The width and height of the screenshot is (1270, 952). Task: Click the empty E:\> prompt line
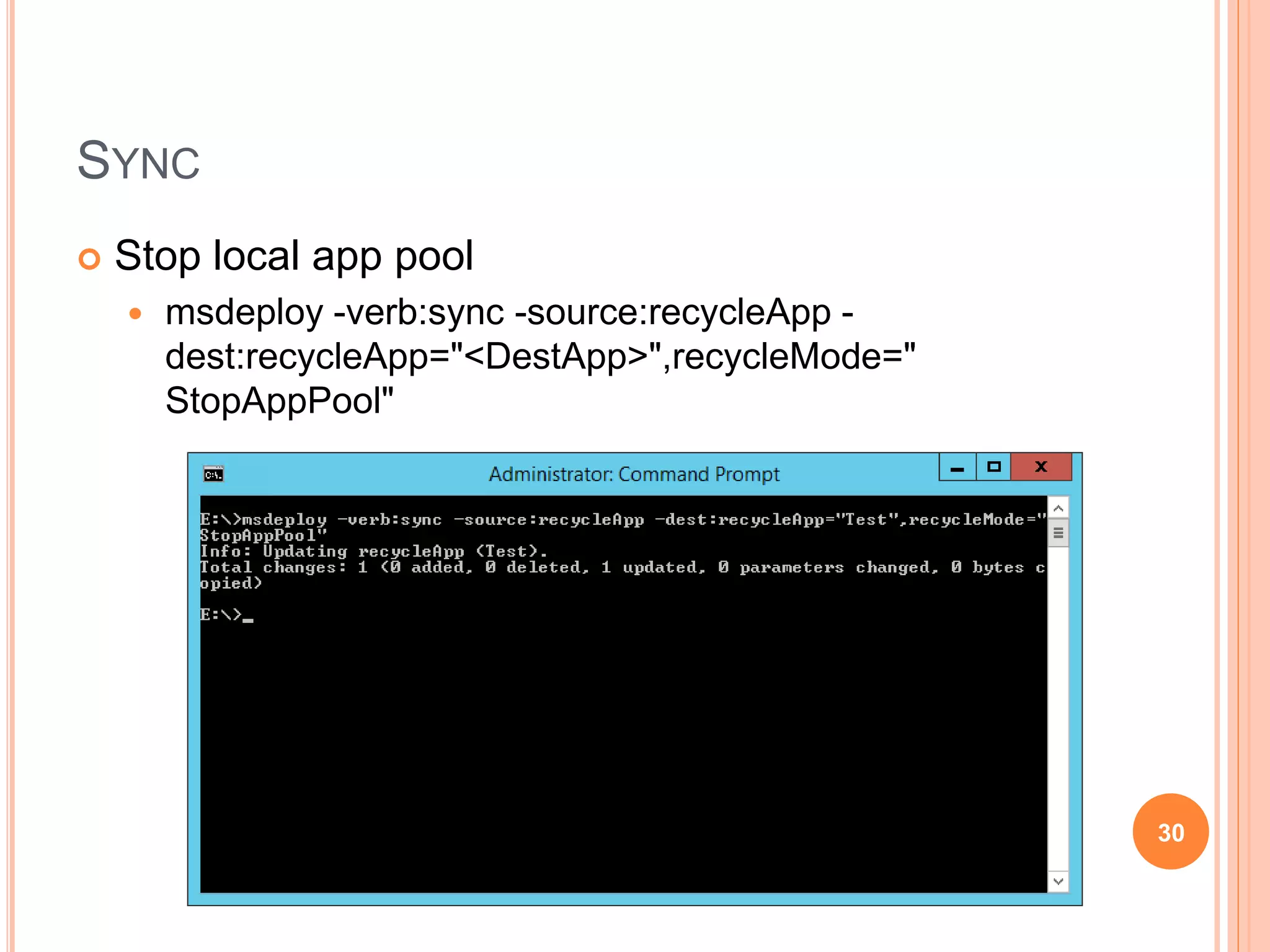point(226,615)
